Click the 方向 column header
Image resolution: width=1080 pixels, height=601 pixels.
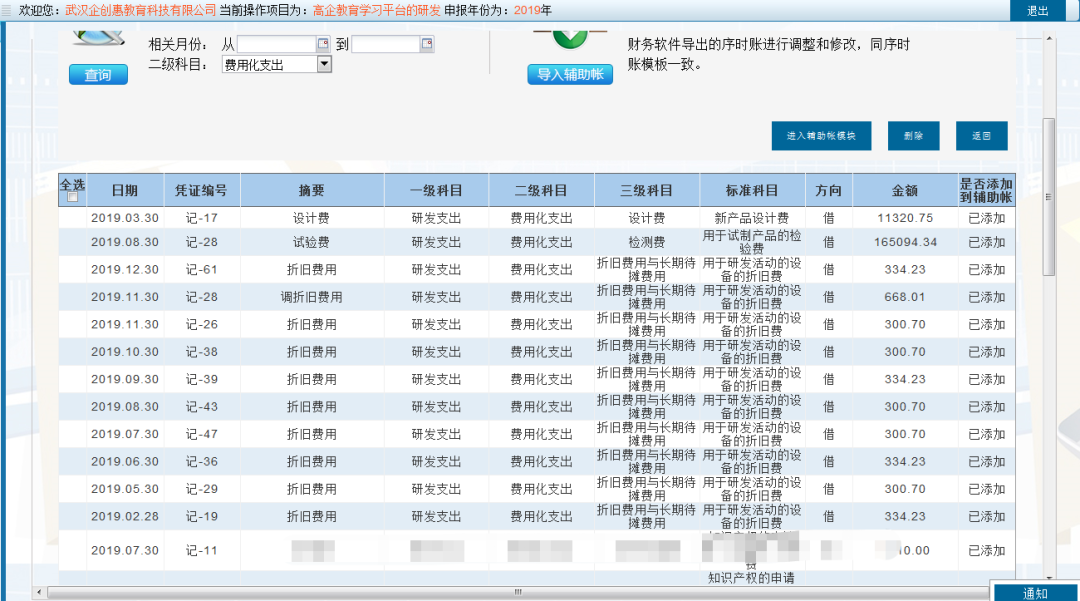point(829,191)
